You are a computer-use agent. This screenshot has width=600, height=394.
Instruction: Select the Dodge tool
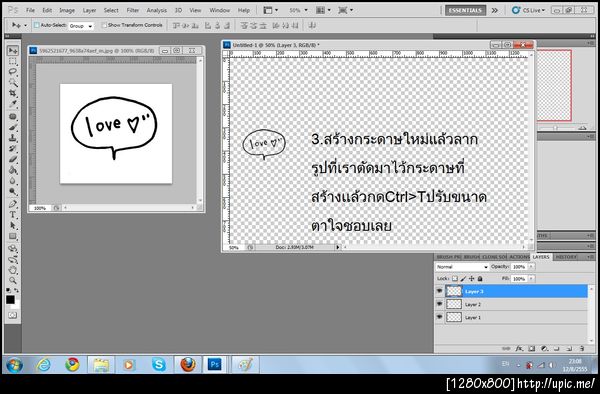tap(13, 191)
